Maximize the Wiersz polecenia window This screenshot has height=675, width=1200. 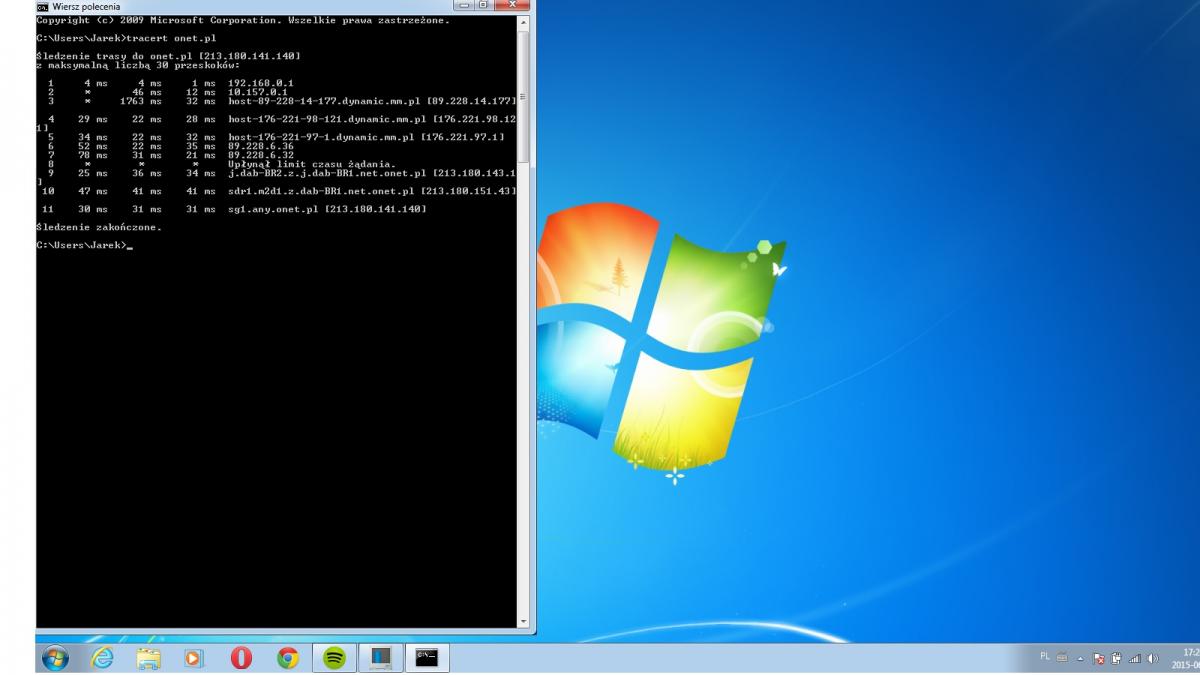pos(484,6)
